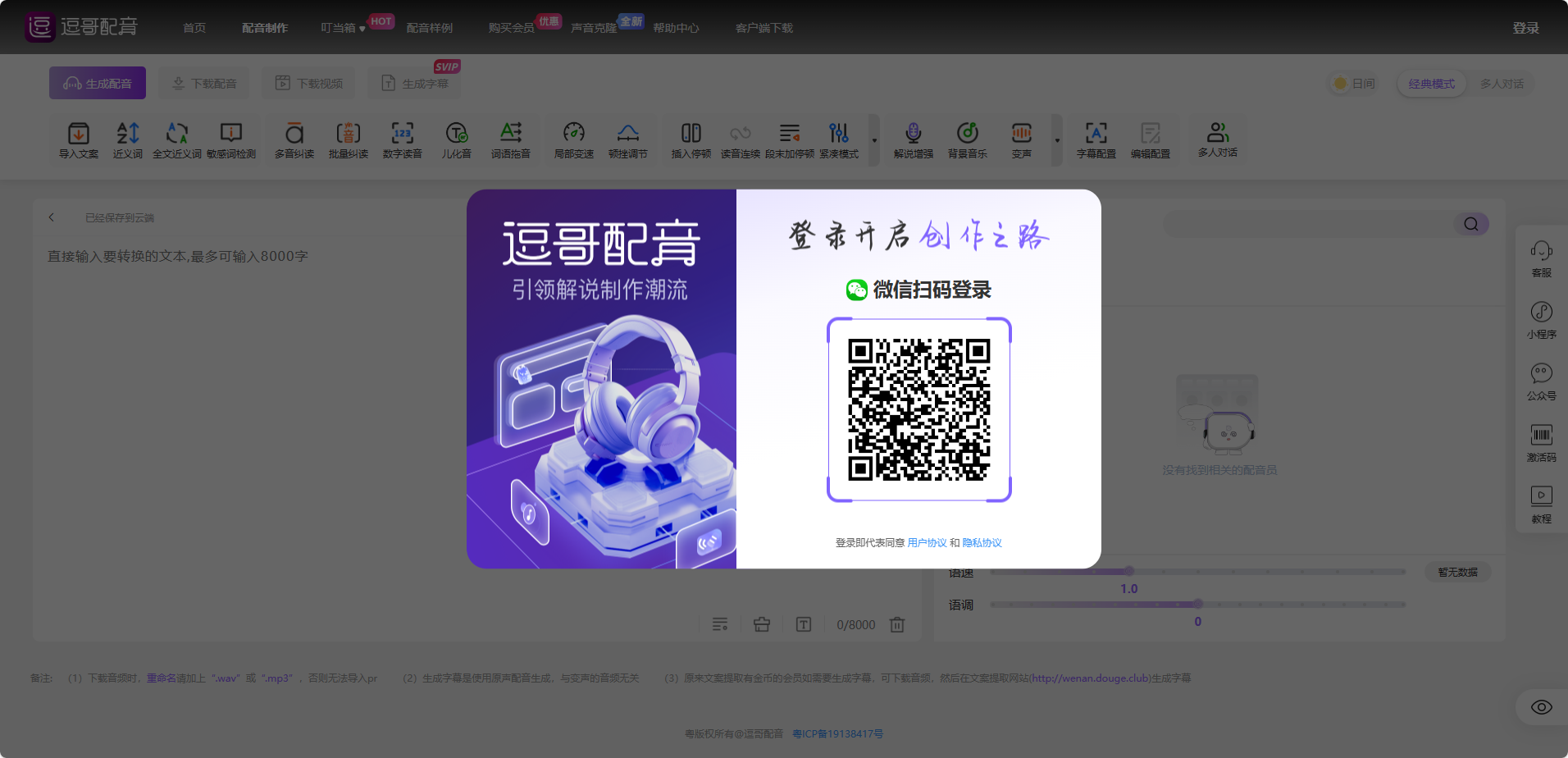Click the WeChat login QR code
1568x758 pixels.
point(918,409)
